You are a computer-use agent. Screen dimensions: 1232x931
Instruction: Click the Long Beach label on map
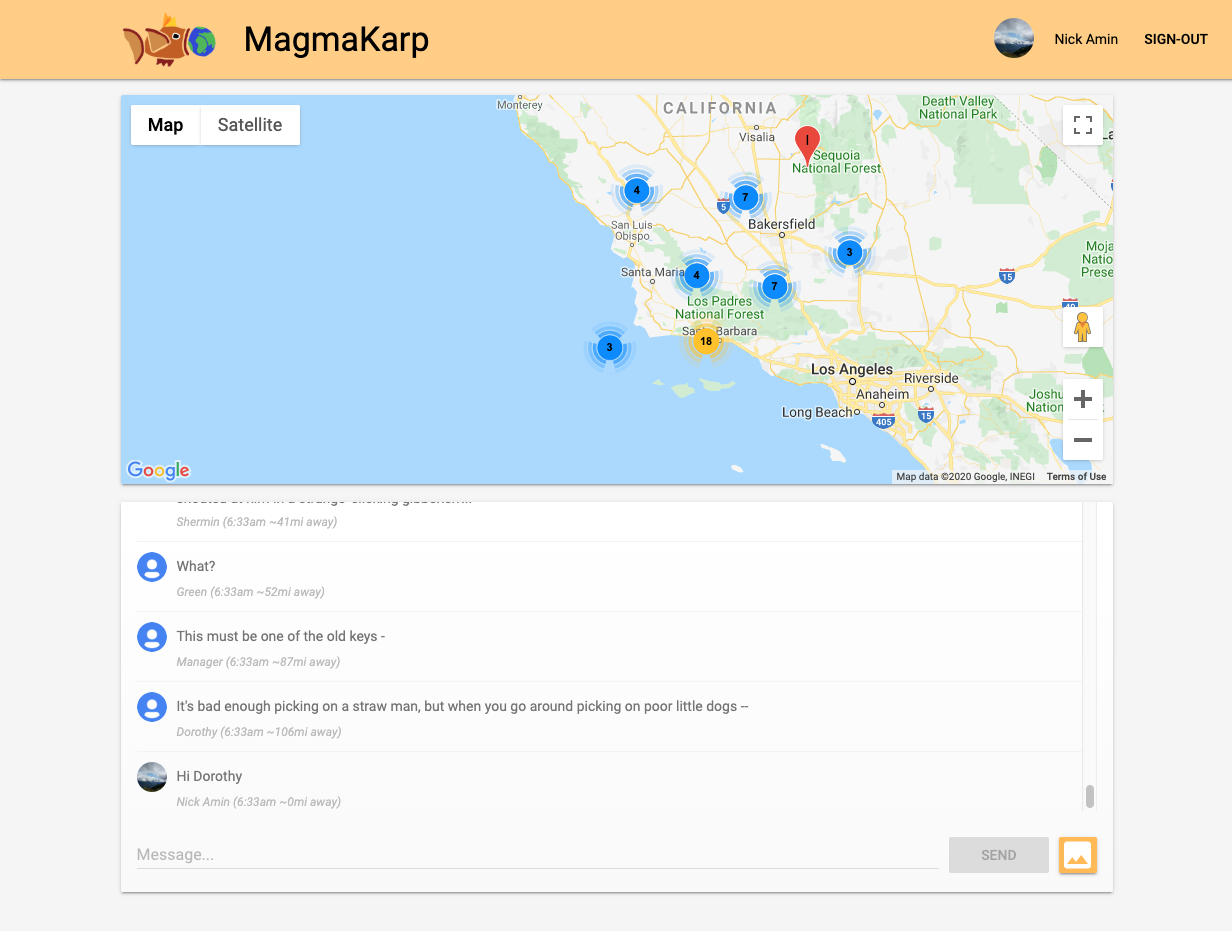tap(818, 412)
